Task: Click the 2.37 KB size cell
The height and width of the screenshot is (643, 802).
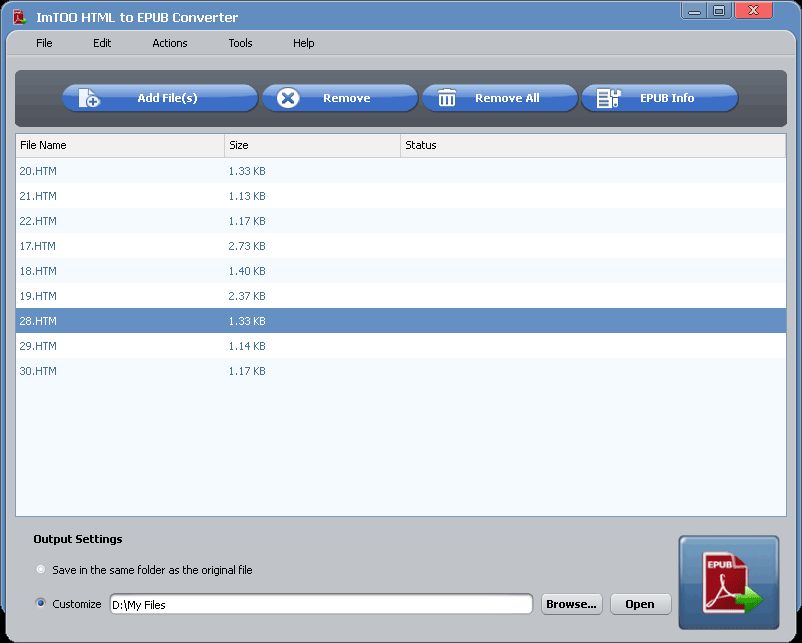Action: click(x=247, y=296)
